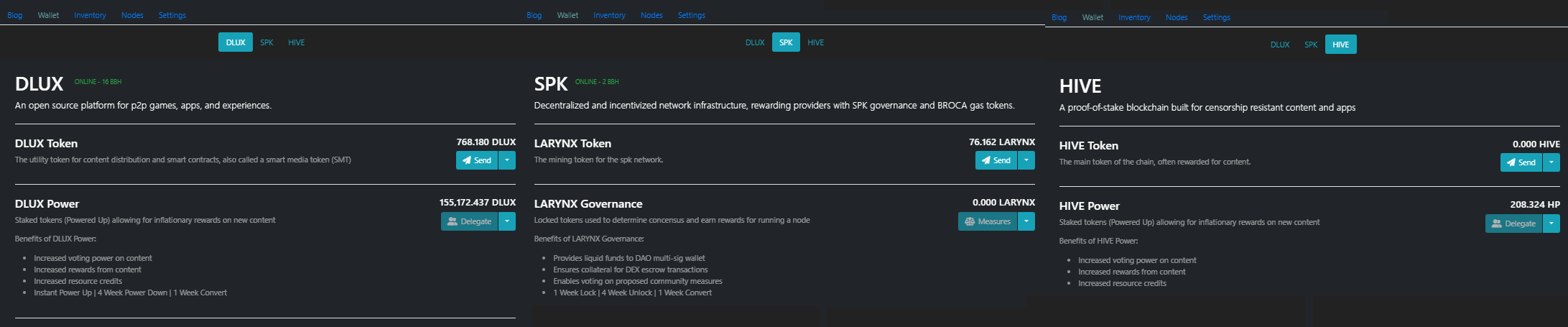Open Inventory in the SPK view's top navigation
1568x327 pixels.
[x=609, y=15]
